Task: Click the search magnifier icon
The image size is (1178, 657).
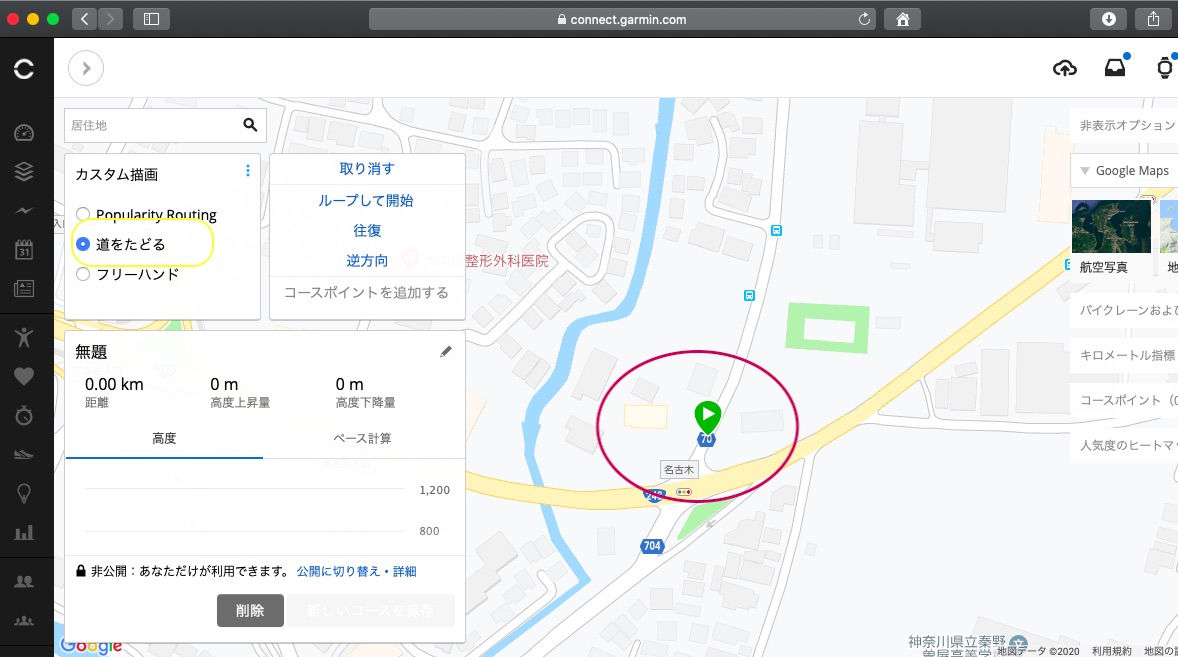Action: 250,125
